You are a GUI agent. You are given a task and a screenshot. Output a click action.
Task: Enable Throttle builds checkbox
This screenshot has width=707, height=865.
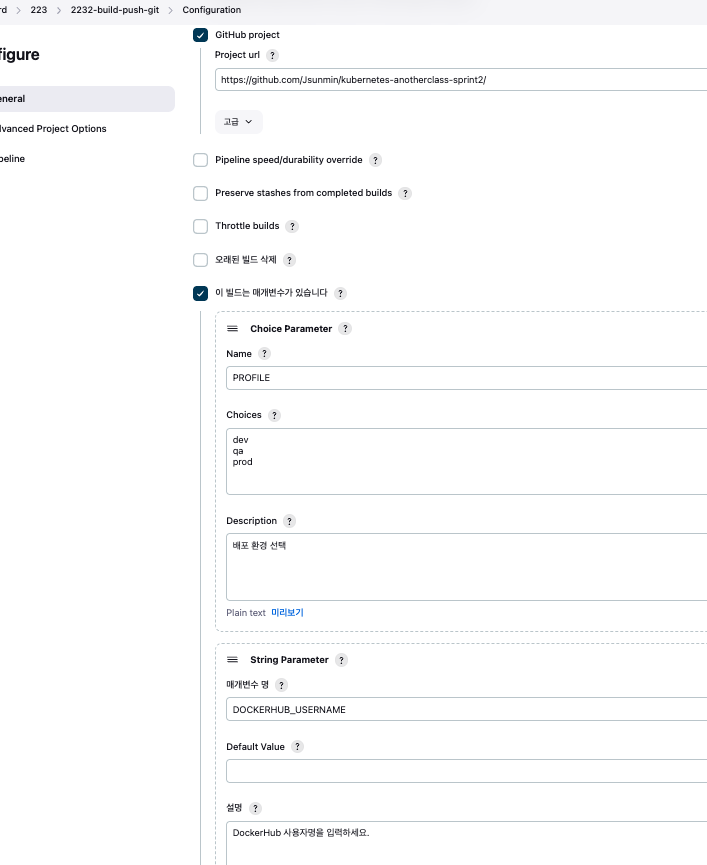pyautogui.click(x=201, y=227)
